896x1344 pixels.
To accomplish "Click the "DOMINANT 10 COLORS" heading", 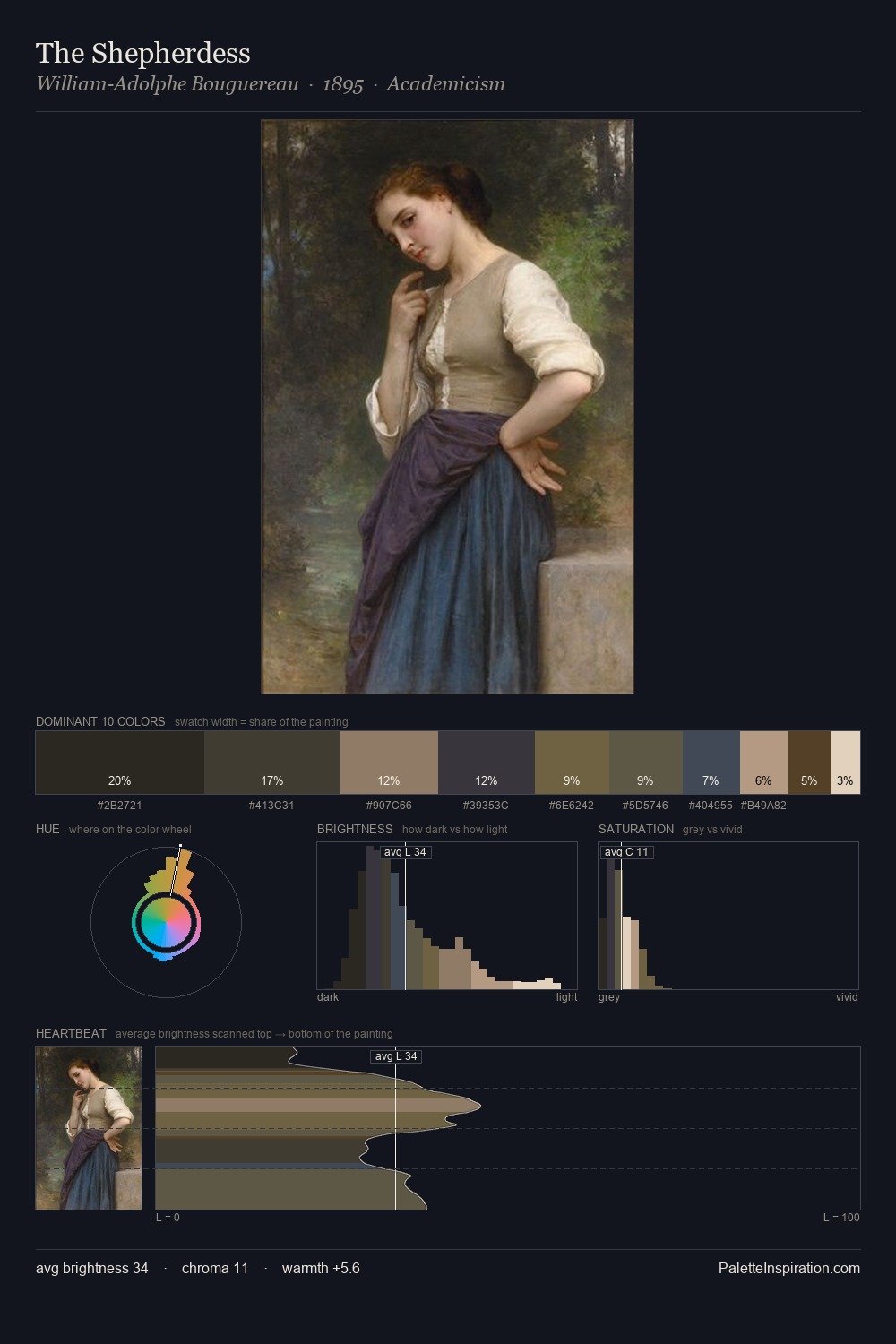I will (x=100, y=721).
